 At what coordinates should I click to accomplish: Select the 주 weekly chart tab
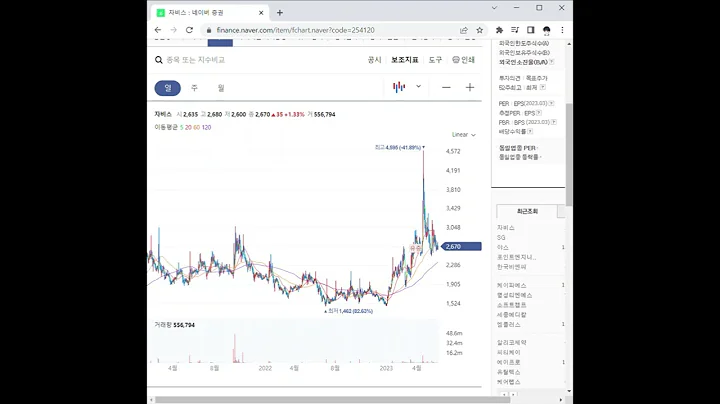tap(194, 88)
